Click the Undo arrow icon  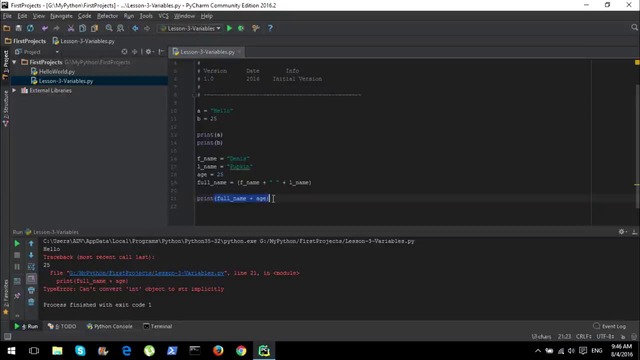(44, 28)
